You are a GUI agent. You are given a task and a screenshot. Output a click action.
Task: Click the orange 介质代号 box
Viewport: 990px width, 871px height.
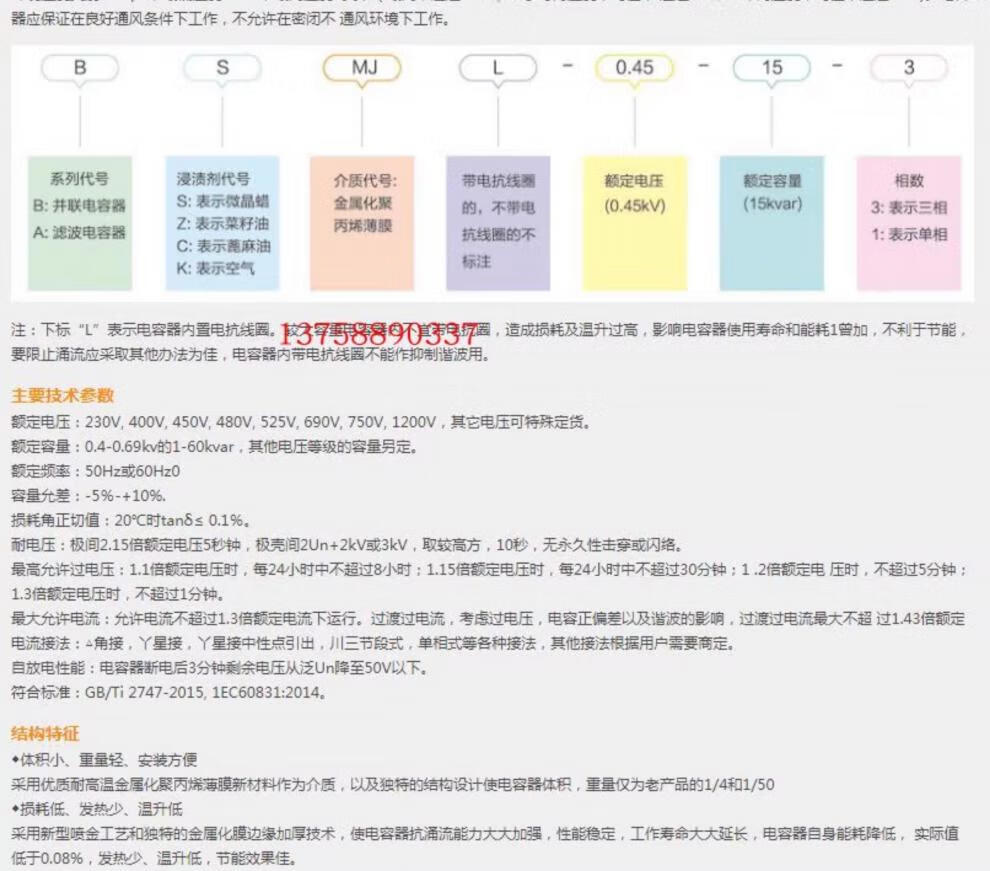coord(362,223)
